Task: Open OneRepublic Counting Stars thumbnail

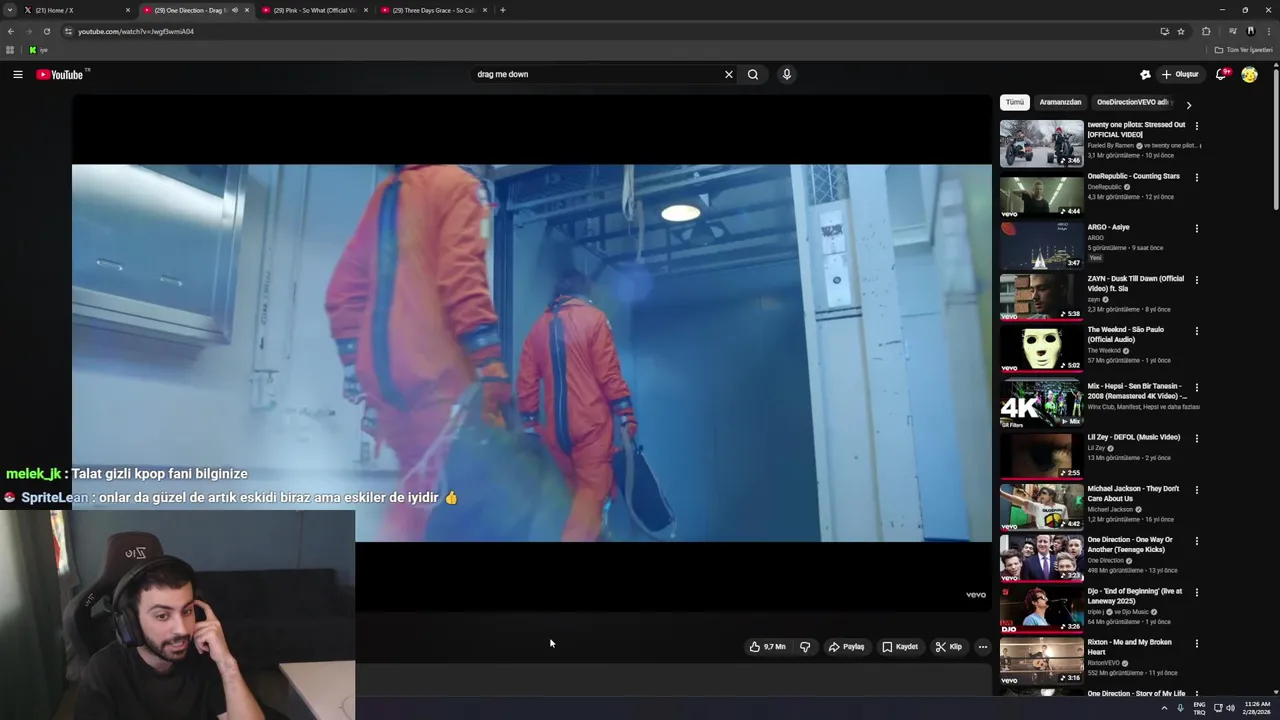Action: click(x=1041, y=194)
